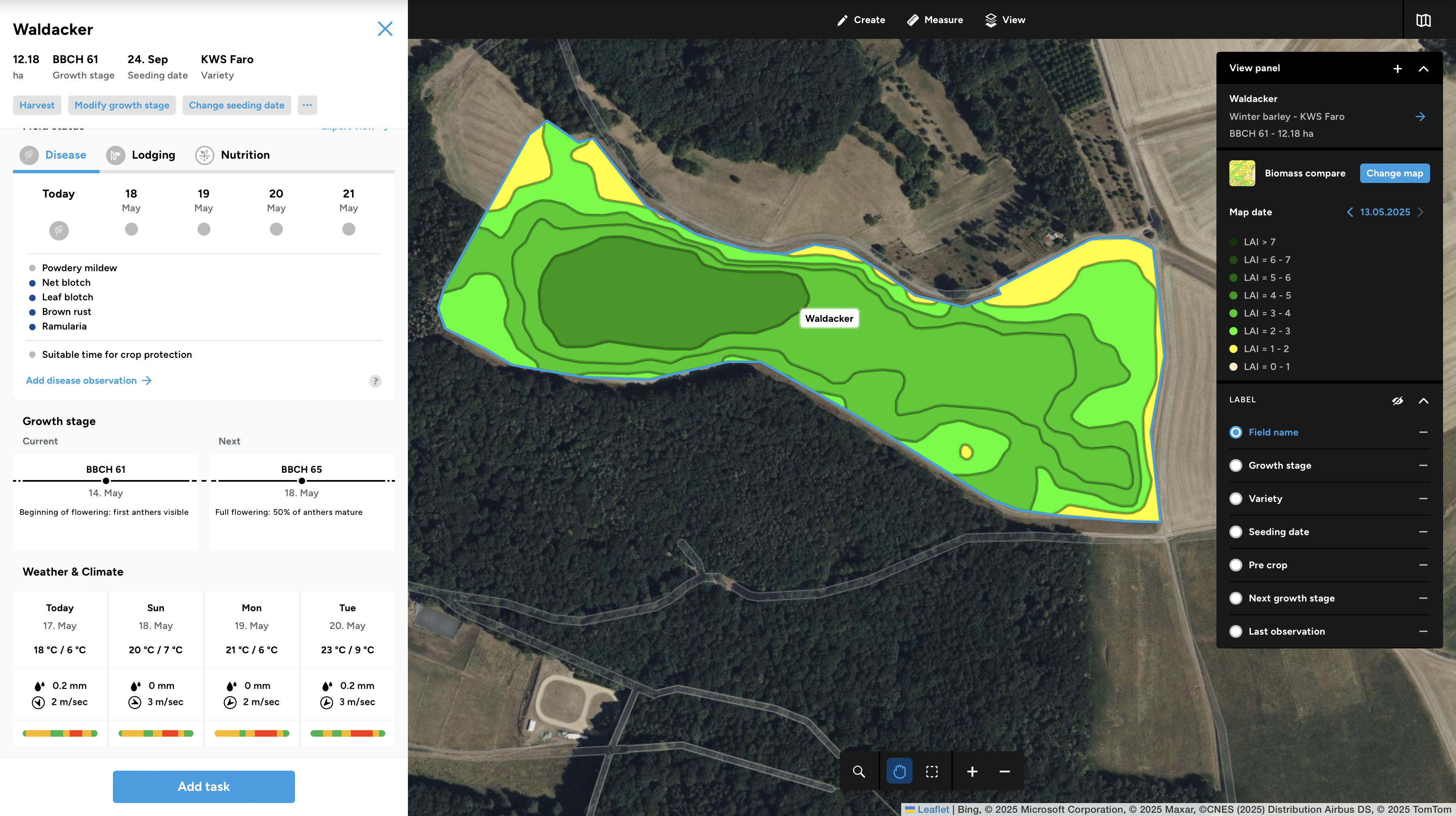This screenshot has height=816, width=1456.
Task: Click minus icon beside Next growth stage
Action: point(1423,598)
